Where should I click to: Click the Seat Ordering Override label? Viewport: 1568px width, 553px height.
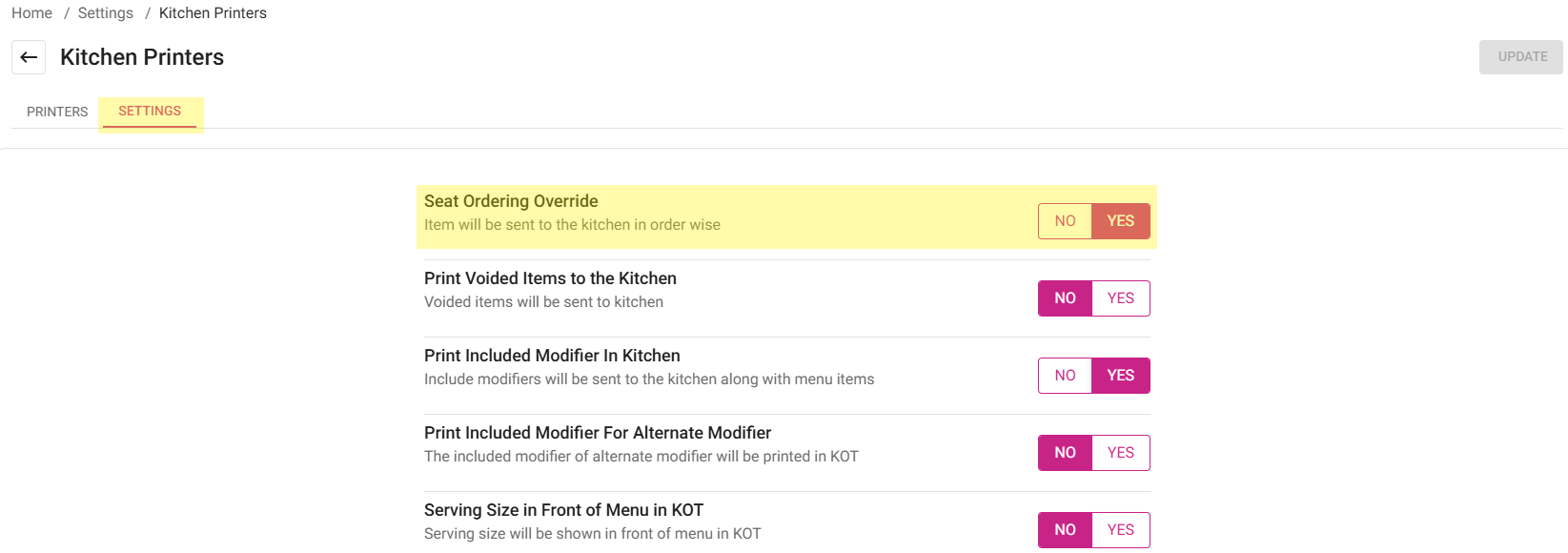pyautogui.click(x=511, y=201)
